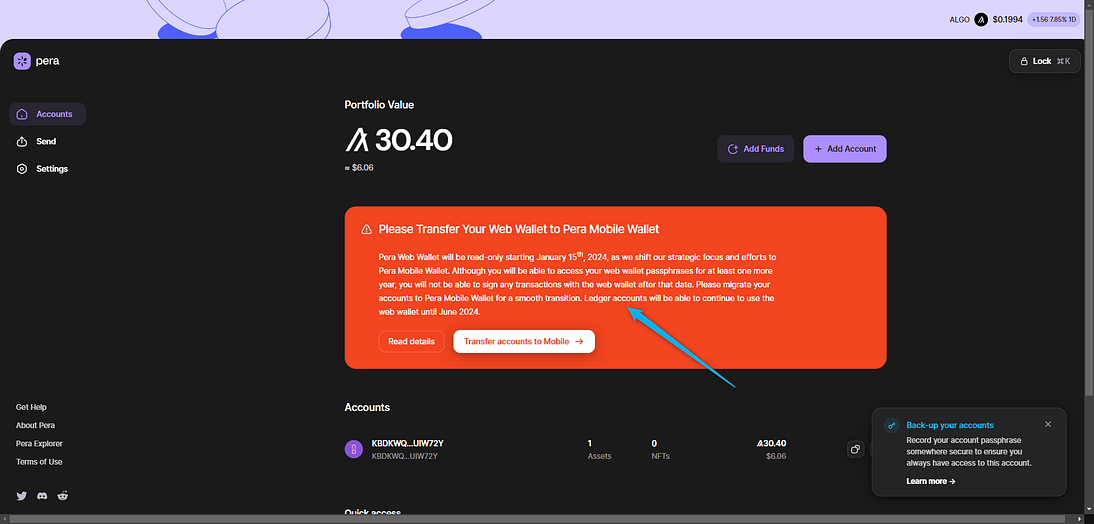Open the Accounts section in the sidebar
This screenshot has height=524, width=1094.
point(47,114)
